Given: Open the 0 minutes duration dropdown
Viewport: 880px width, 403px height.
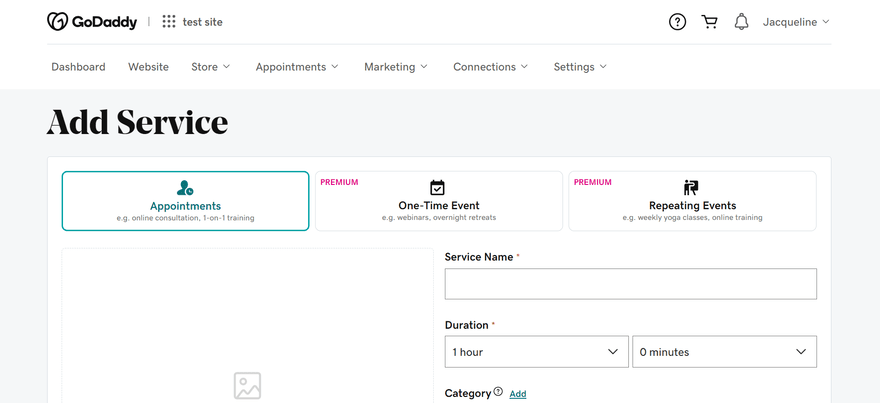Looking at the screenshot, I should 725,352.
